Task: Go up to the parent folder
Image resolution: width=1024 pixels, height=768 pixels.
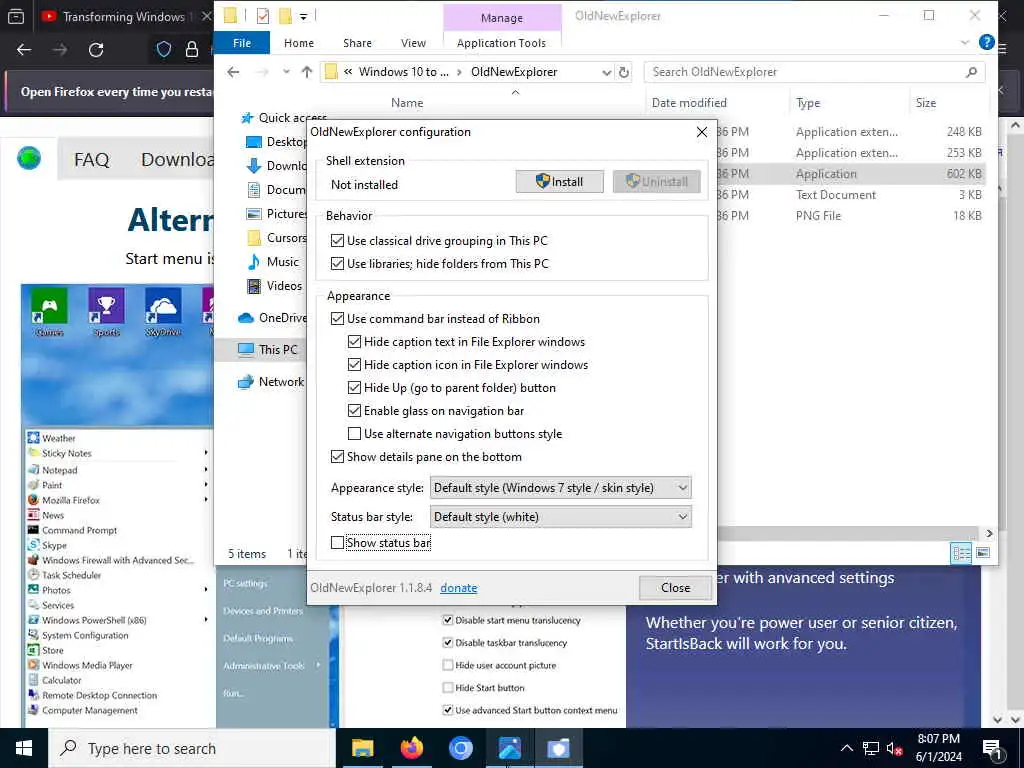Action: click(x=306, y=72)
